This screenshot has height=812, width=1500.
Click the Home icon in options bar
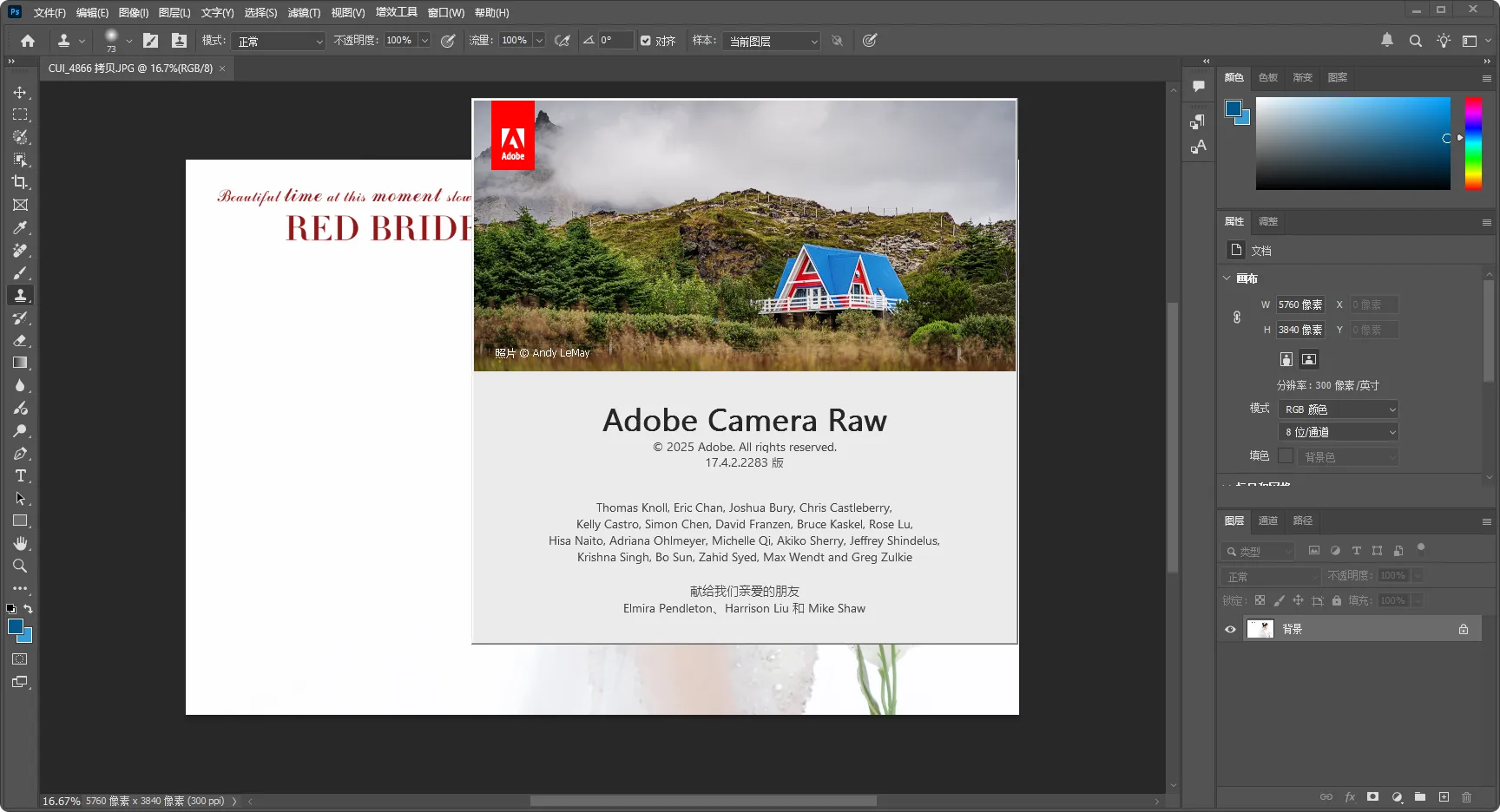click(x=28, y=41)
